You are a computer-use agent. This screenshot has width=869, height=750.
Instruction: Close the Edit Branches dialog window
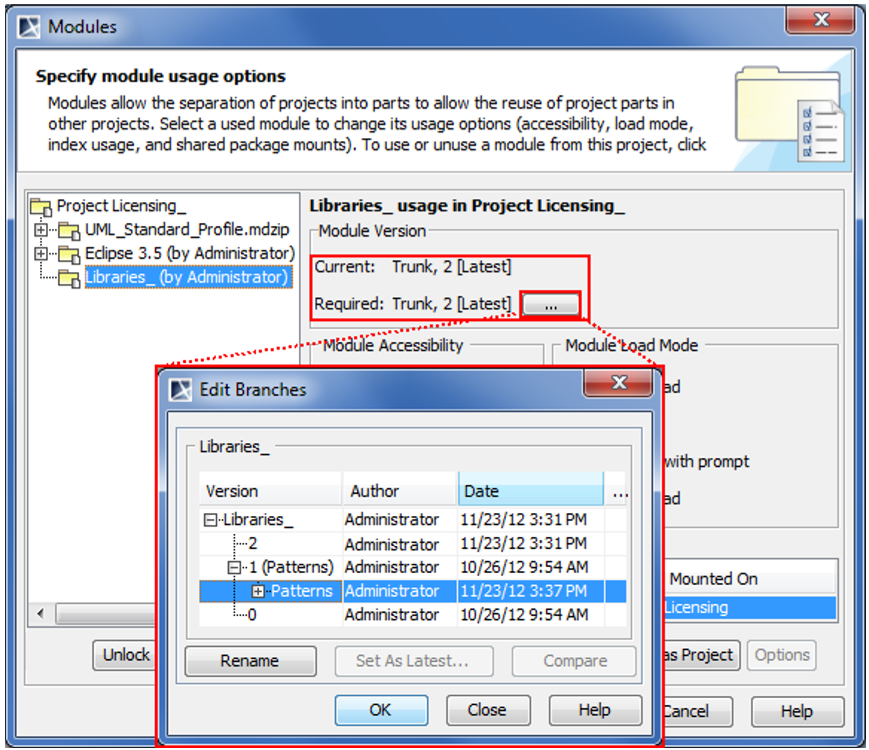click(x=618, y=382)
